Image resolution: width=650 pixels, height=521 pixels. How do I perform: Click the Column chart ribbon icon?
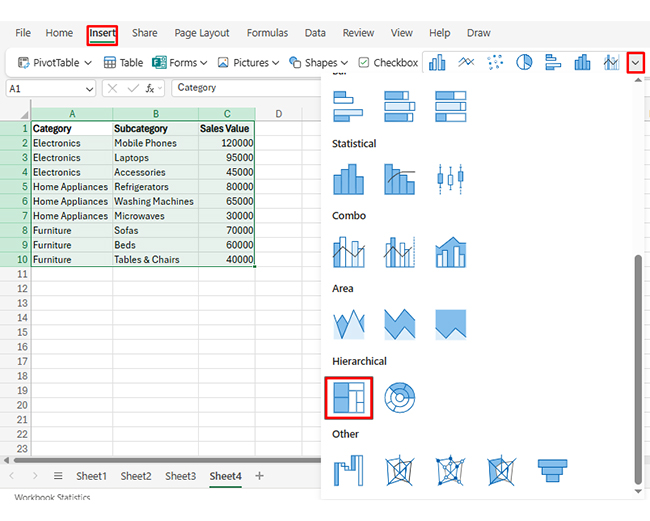437,63
